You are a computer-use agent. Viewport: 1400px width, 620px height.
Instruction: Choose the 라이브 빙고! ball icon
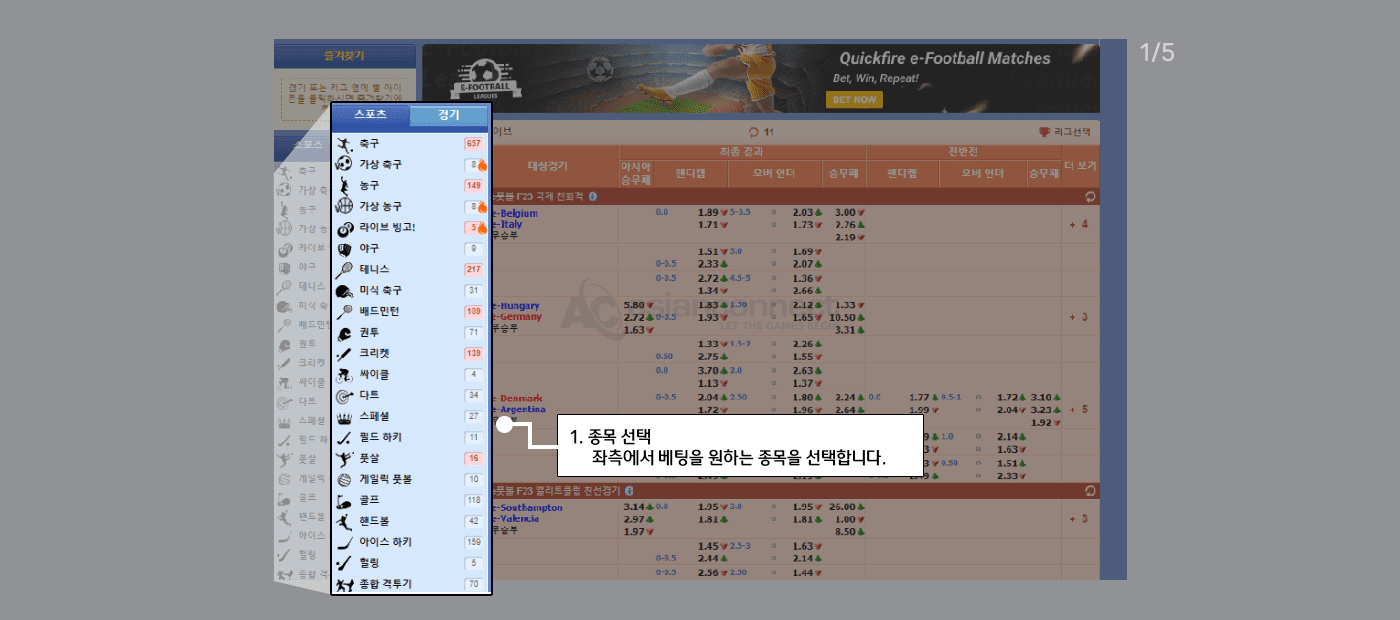[x=344, y=228]
